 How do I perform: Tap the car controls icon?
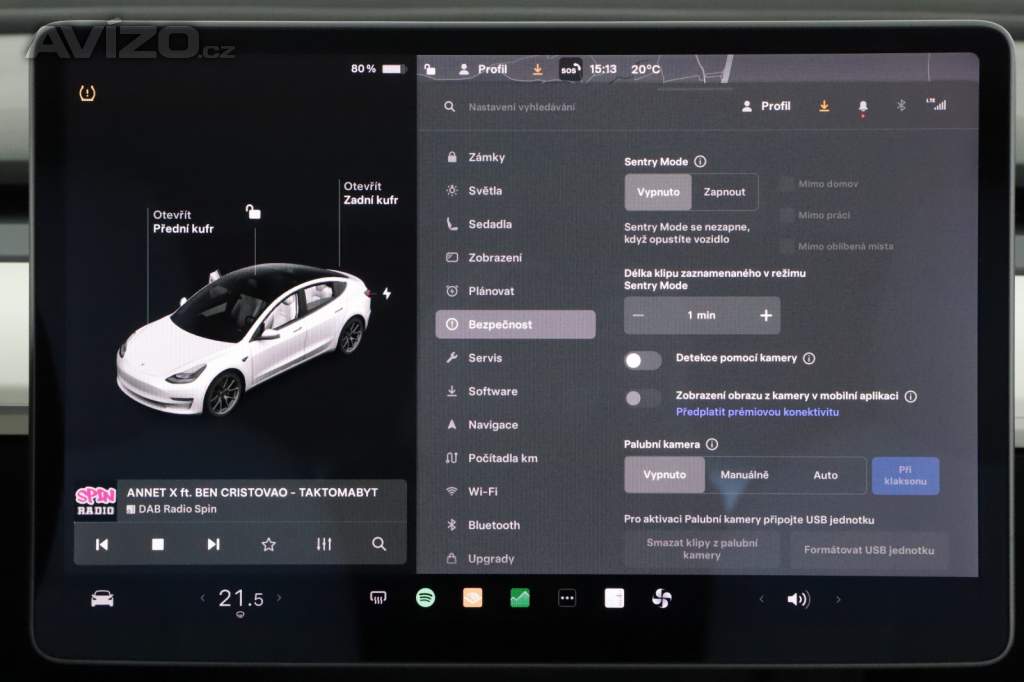pyautogui.click(x=102, y=598)
